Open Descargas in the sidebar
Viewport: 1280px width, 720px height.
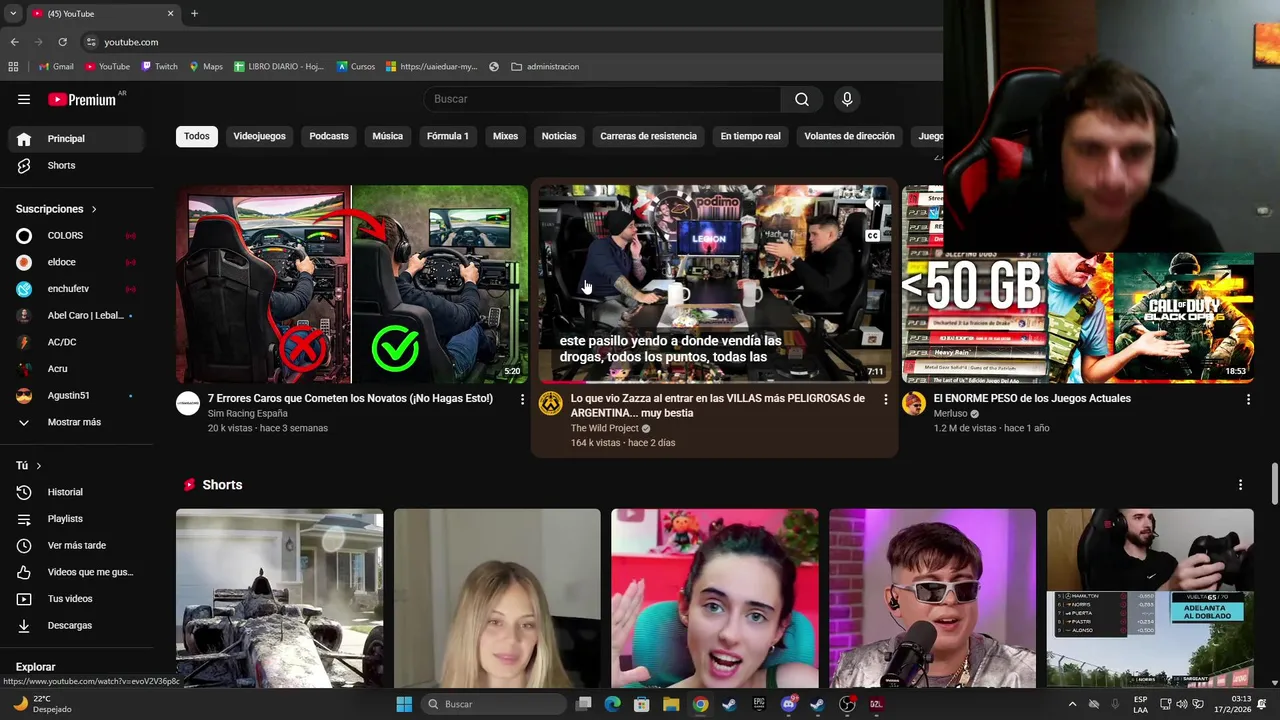[x=77, y=625]
